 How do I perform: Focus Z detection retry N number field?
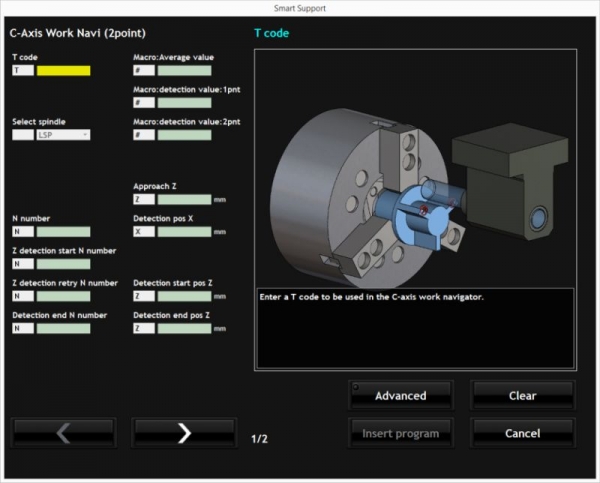pos(63,296)
